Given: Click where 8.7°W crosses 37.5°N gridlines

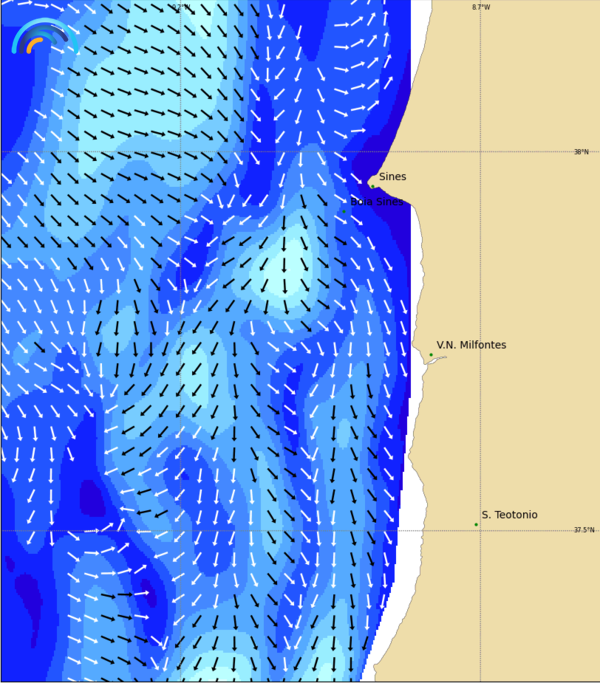Looking at the screenshot, I should coord(480,530).
